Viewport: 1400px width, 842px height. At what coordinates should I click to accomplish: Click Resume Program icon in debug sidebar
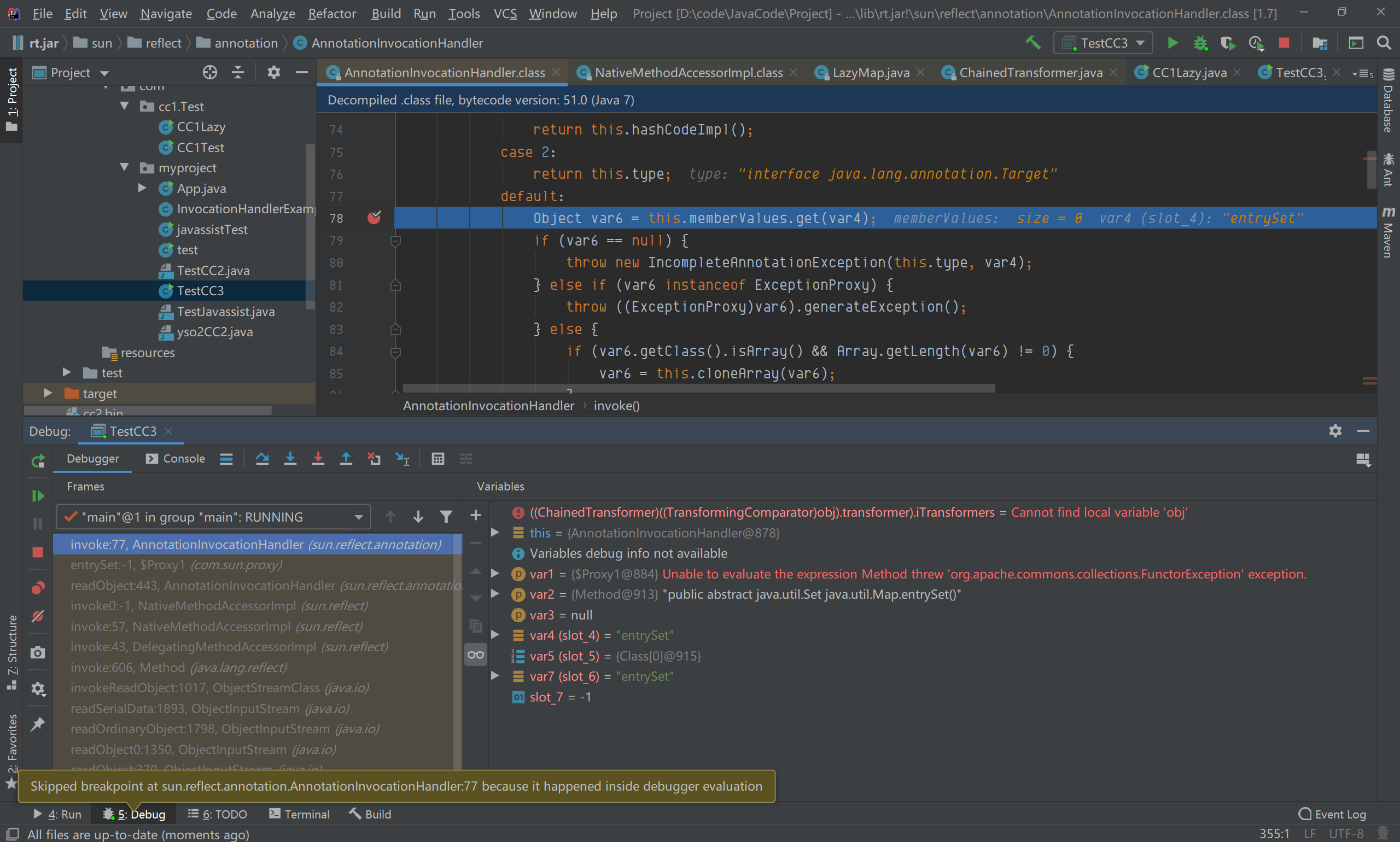(x=38, y=496)
